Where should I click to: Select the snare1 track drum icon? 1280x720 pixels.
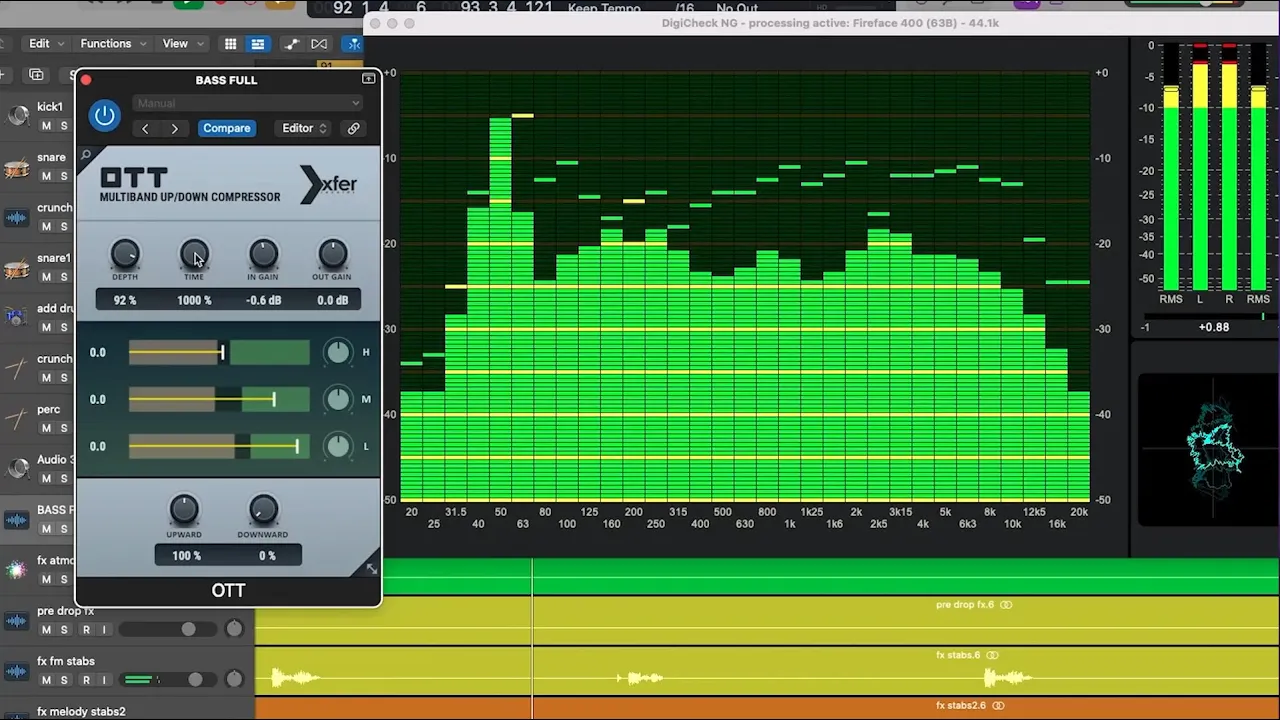point(16,267)
